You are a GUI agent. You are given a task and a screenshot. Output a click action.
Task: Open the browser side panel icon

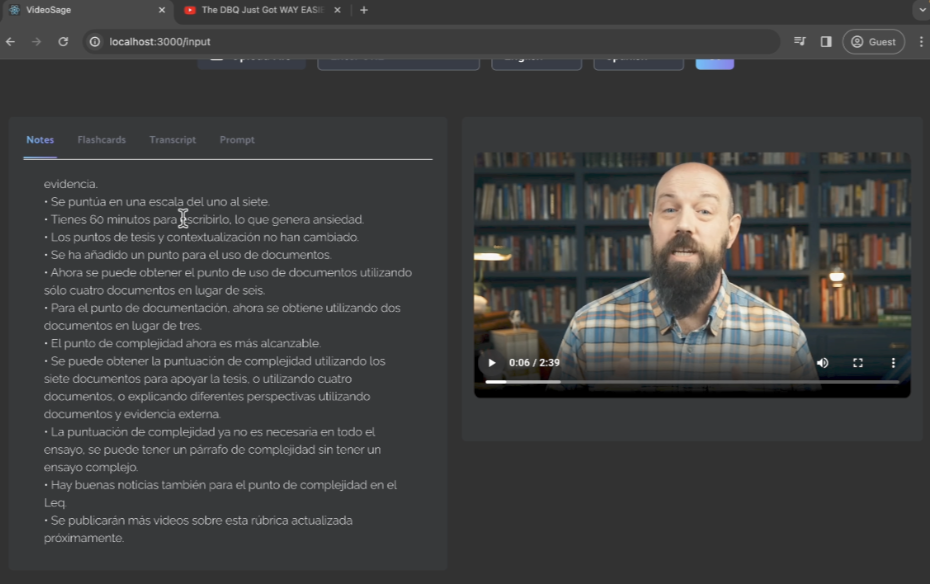point(826,42)
